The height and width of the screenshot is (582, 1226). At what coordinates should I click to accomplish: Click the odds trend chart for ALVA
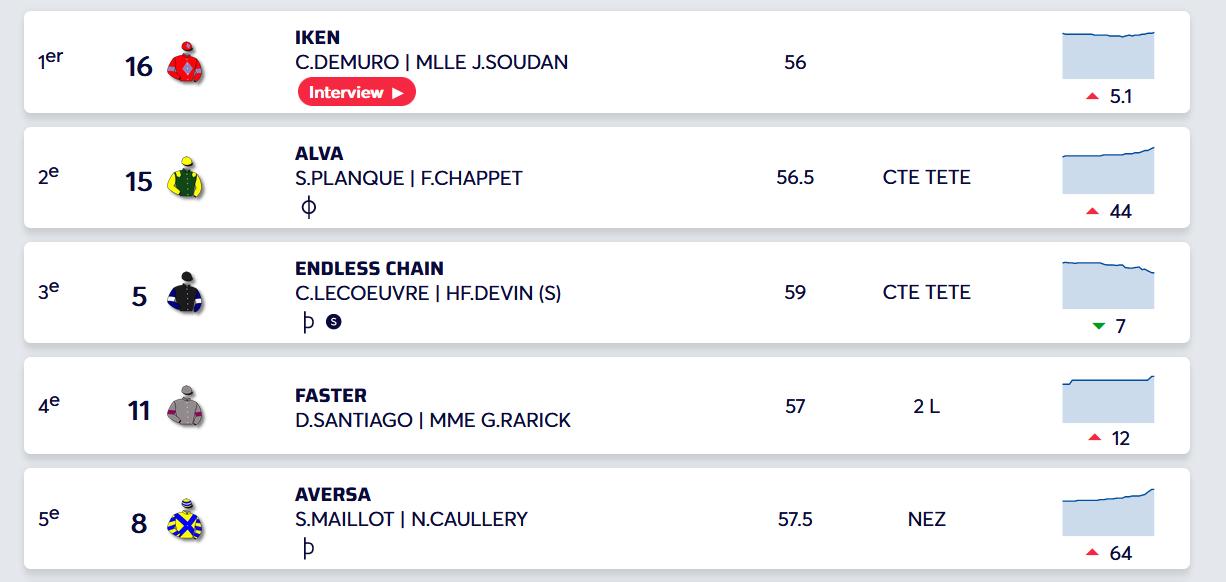[1108, 170]
